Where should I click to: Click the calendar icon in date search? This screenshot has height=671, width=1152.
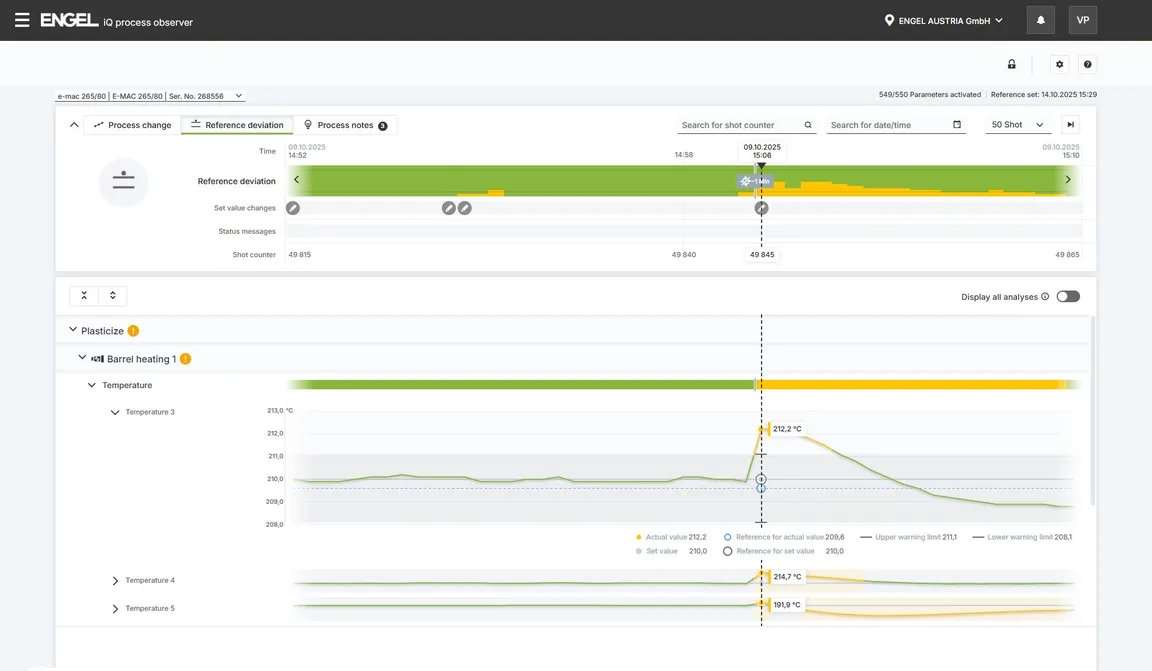(x=957, y=125)
